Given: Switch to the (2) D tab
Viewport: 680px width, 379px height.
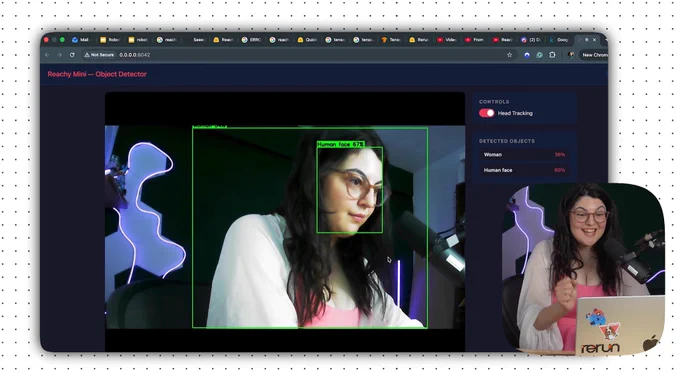Looking at the screenshot, I should point(531,40).
